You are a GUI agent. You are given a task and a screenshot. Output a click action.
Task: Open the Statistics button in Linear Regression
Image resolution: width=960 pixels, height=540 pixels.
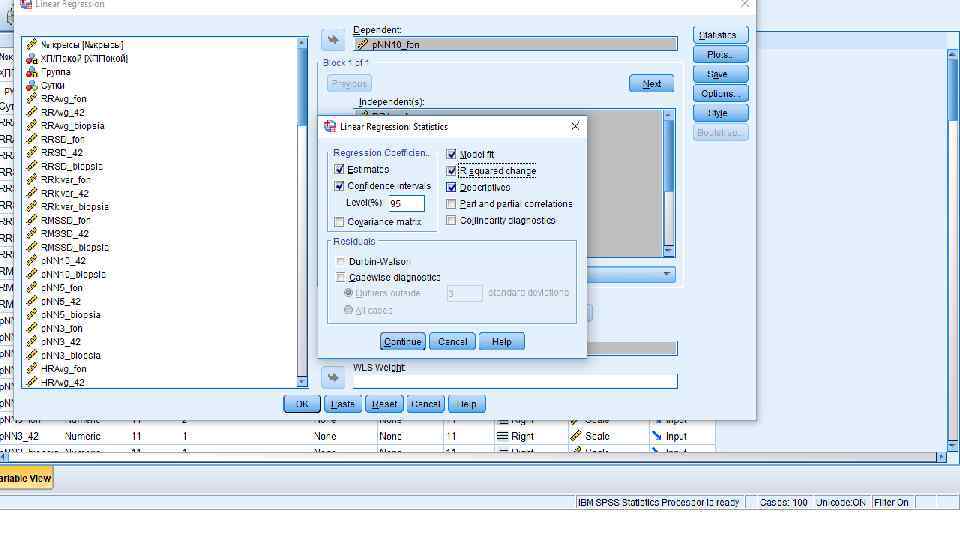click(721, 35)
